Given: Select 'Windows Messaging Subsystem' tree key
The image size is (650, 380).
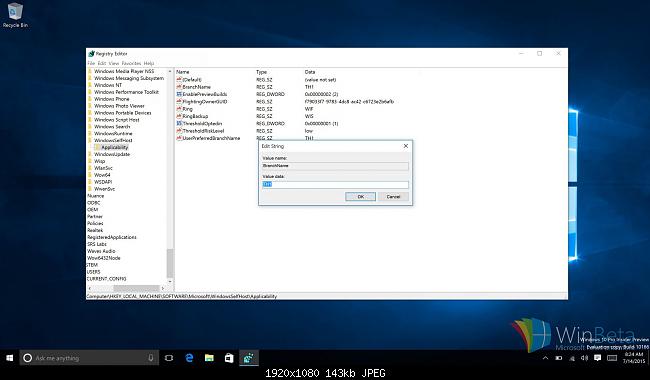Looking at the screenshot, I should point(129,78).
